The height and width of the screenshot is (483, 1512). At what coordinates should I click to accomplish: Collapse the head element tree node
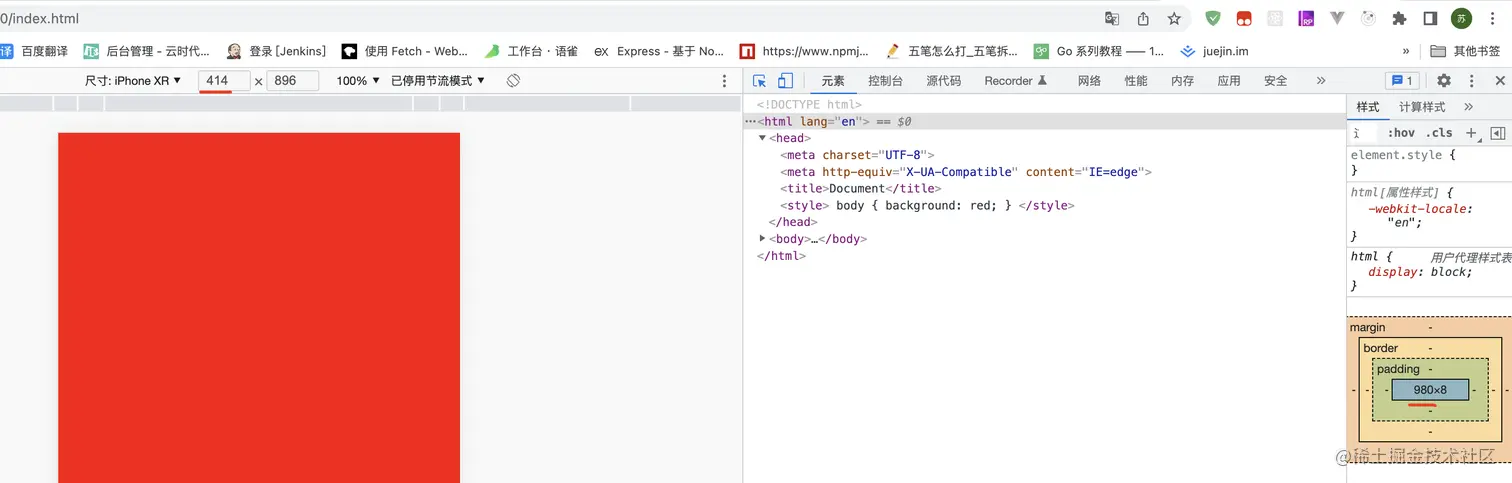[763, 138]
